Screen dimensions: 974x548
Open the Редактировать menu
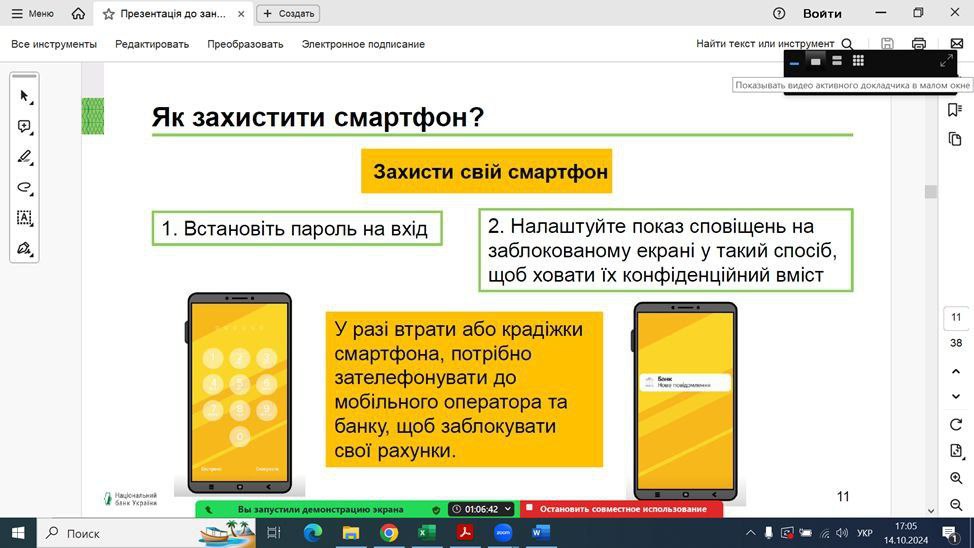(x=152, y=44)
